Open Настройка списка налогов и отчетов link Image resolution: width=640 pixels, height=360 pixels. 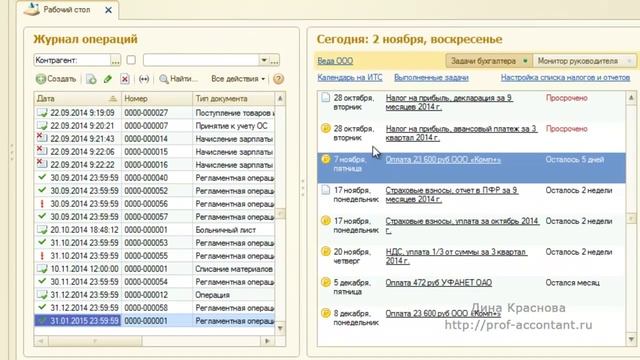coord(565,78)
